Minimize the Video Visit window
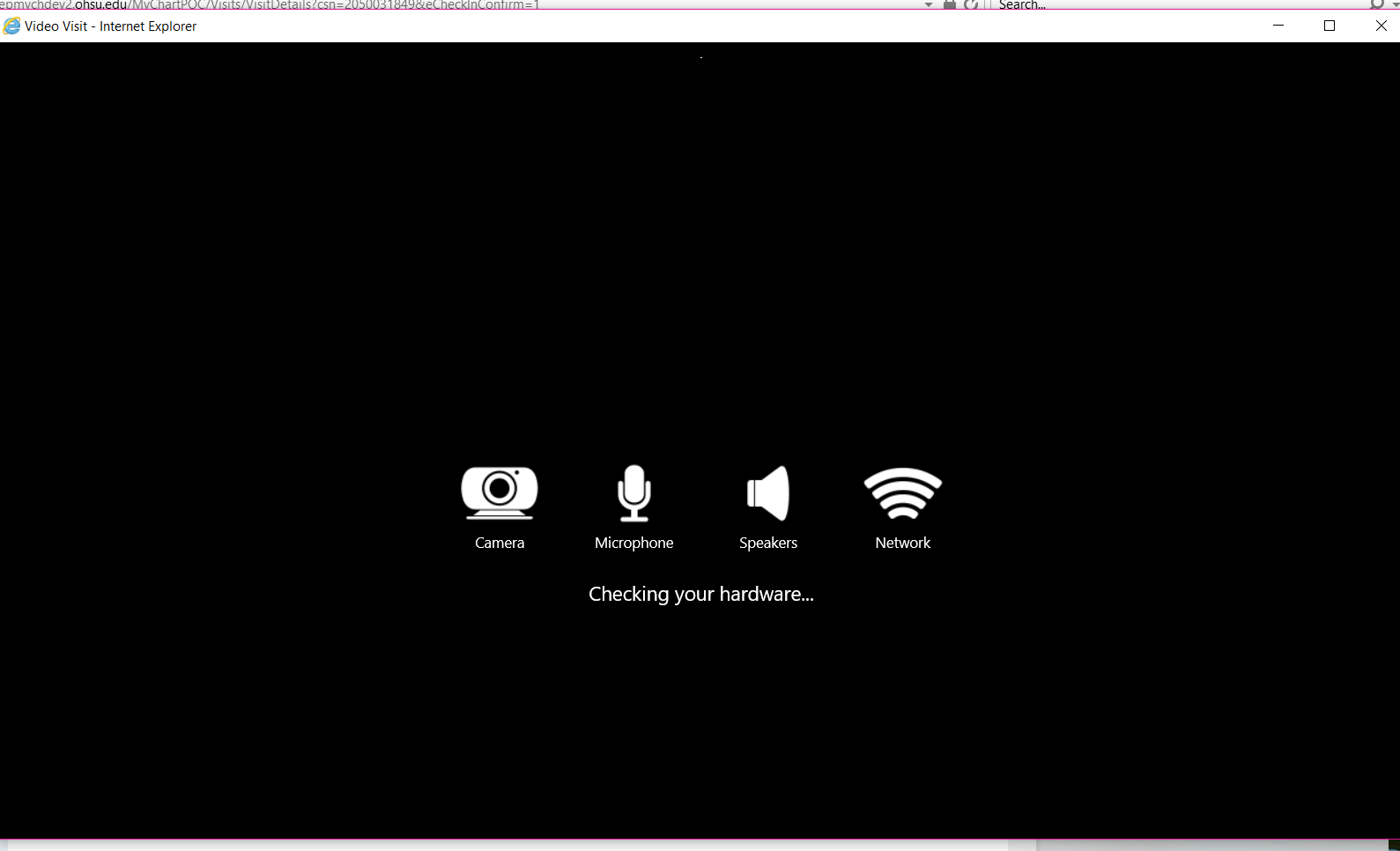 click(1278, 26)
